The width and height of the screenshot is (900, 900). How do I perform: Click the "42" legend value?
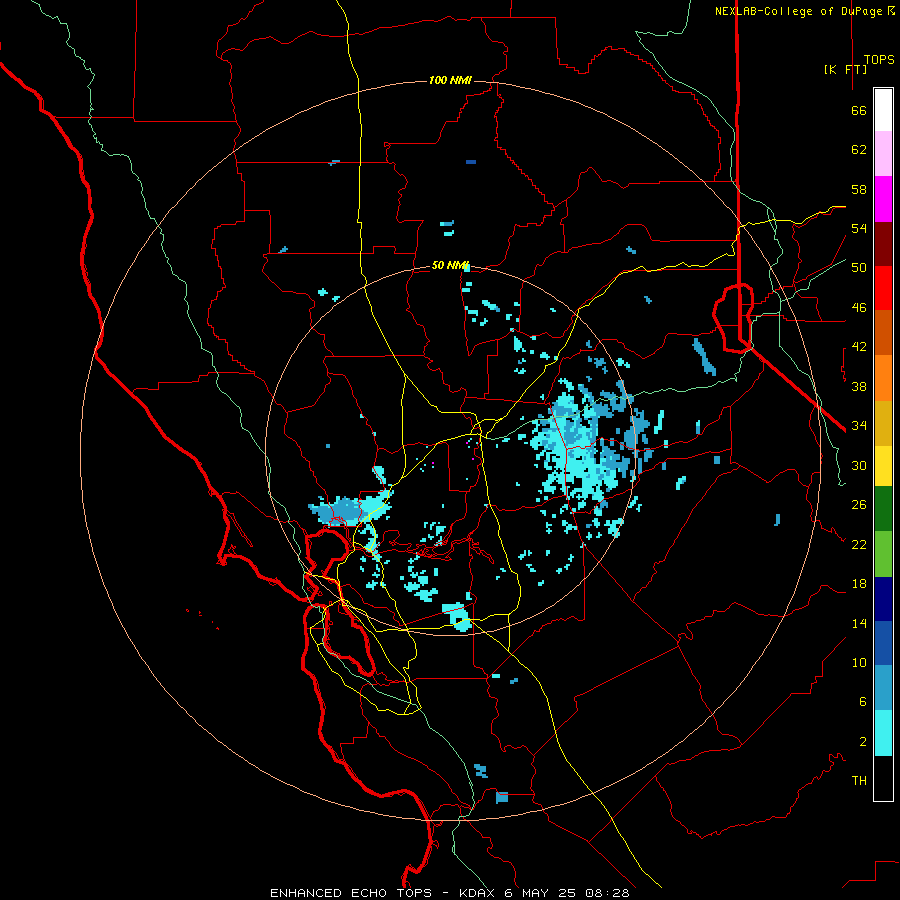[859, 347]
